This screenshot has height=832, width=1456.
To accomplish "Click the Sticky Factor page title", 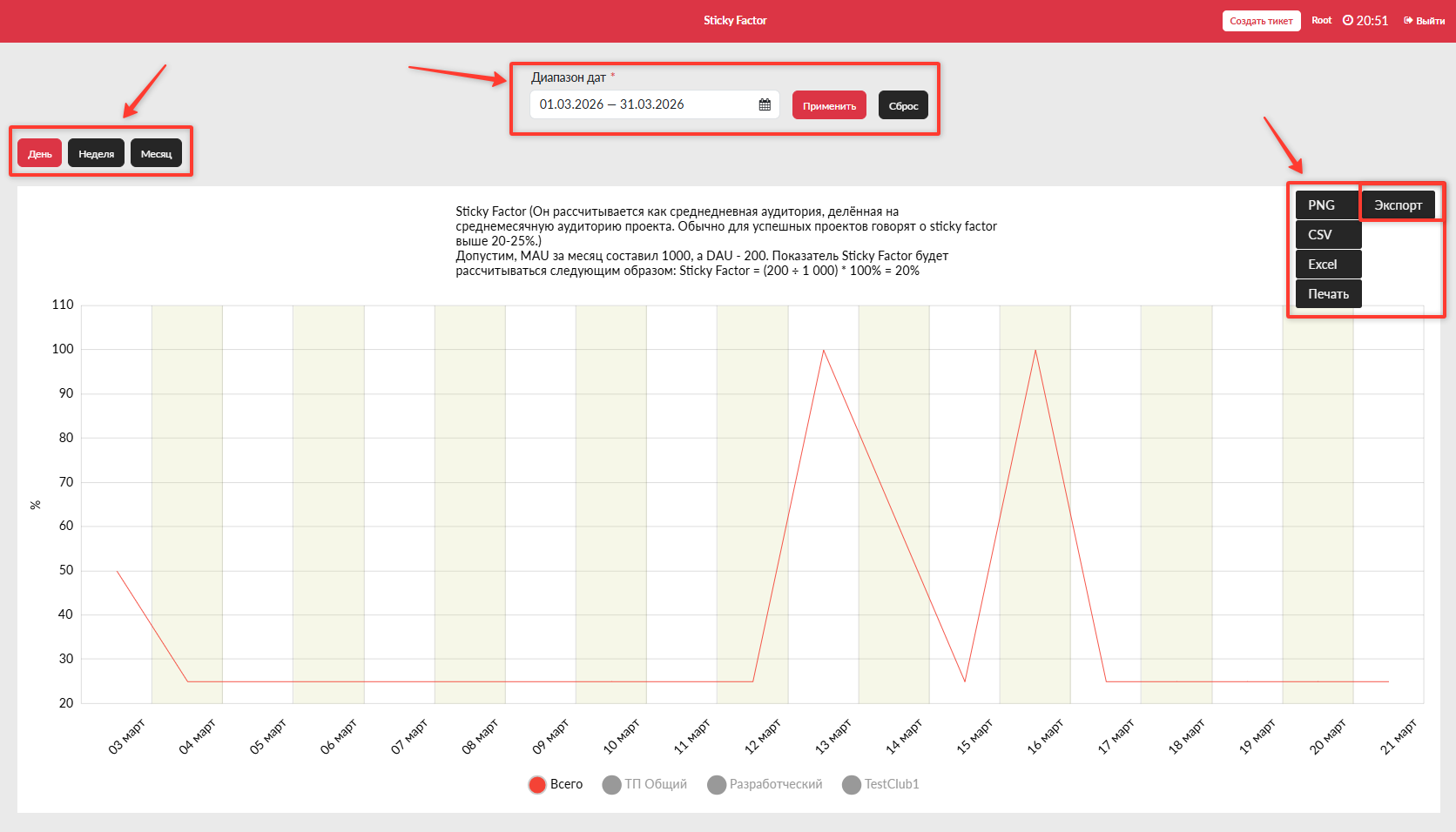I will pyautogui.click(x=735, y=20).
